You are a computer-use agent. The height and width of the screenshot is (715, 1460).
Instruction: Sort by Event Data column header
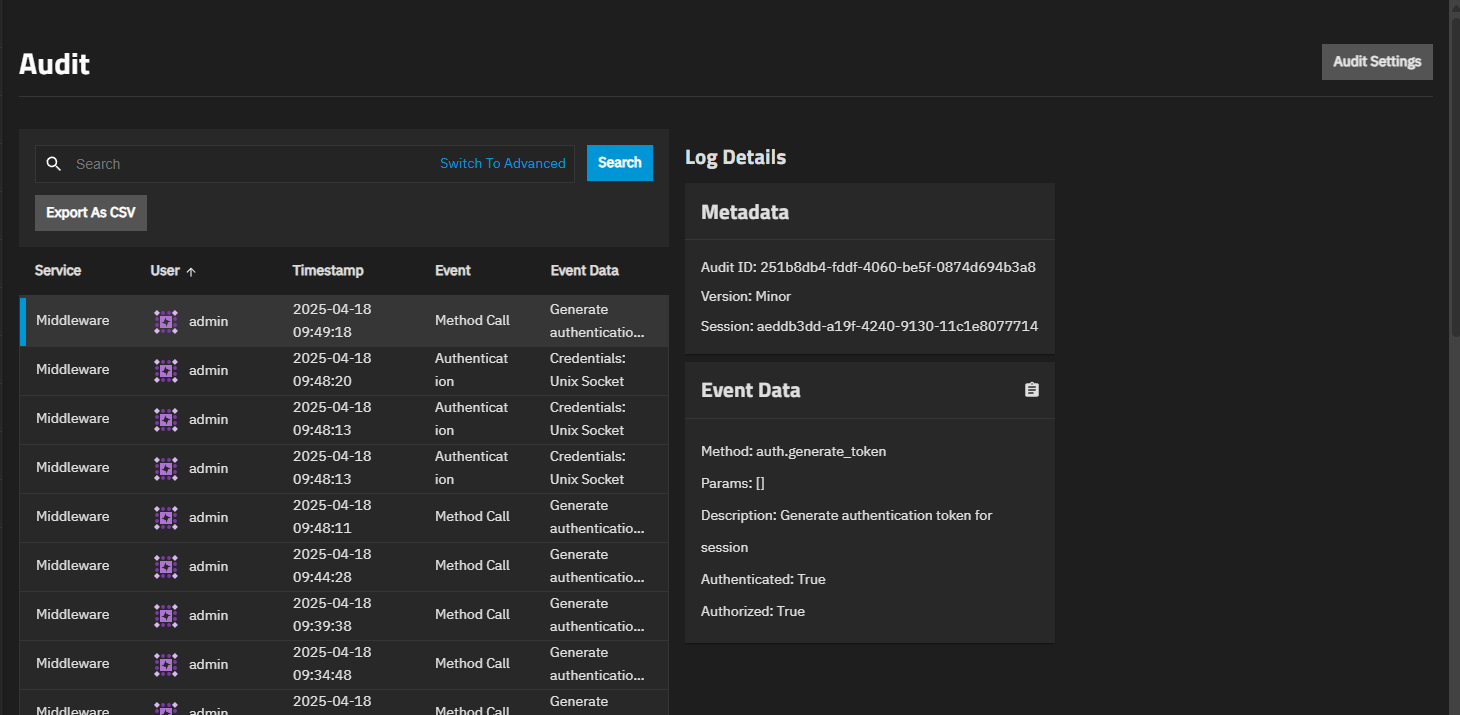click(x=584, y=271)
